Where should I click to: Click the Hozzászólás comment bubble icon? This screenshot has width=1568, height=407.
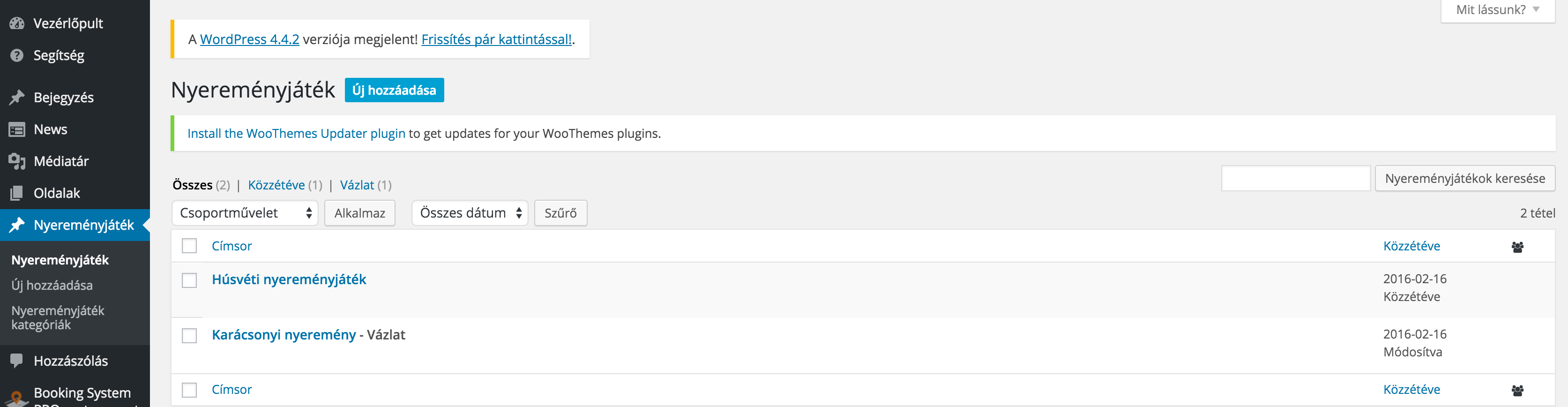coord(17,361)
